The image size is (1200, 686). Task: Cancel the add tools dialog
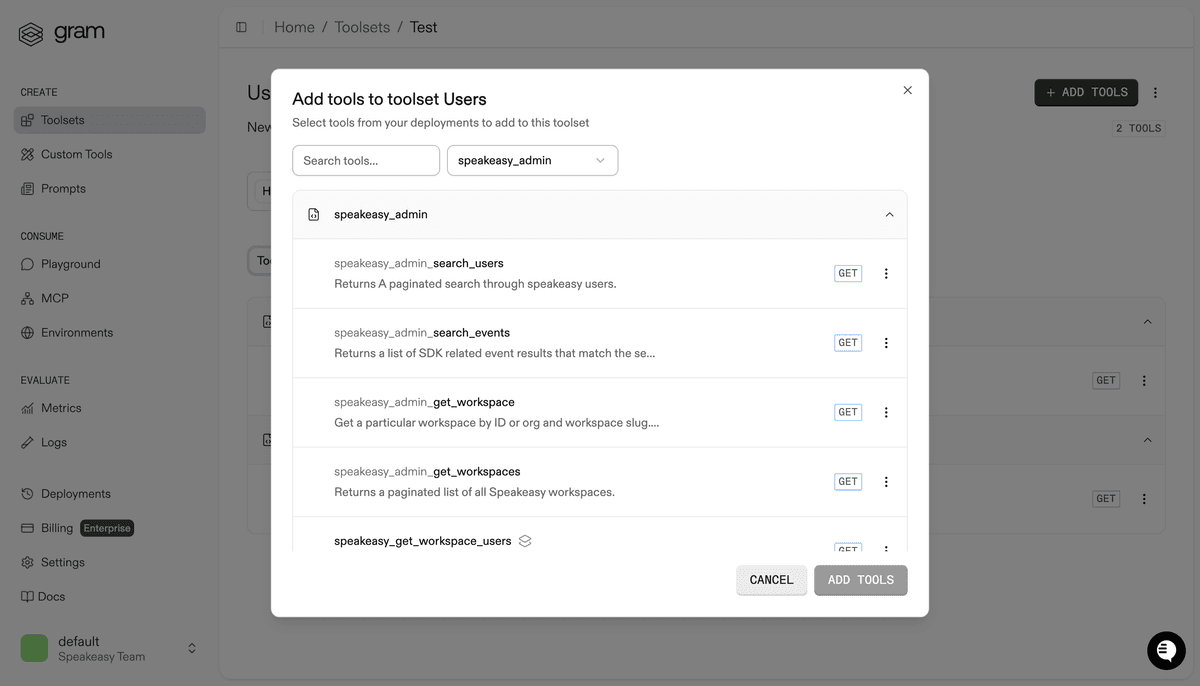771,579
